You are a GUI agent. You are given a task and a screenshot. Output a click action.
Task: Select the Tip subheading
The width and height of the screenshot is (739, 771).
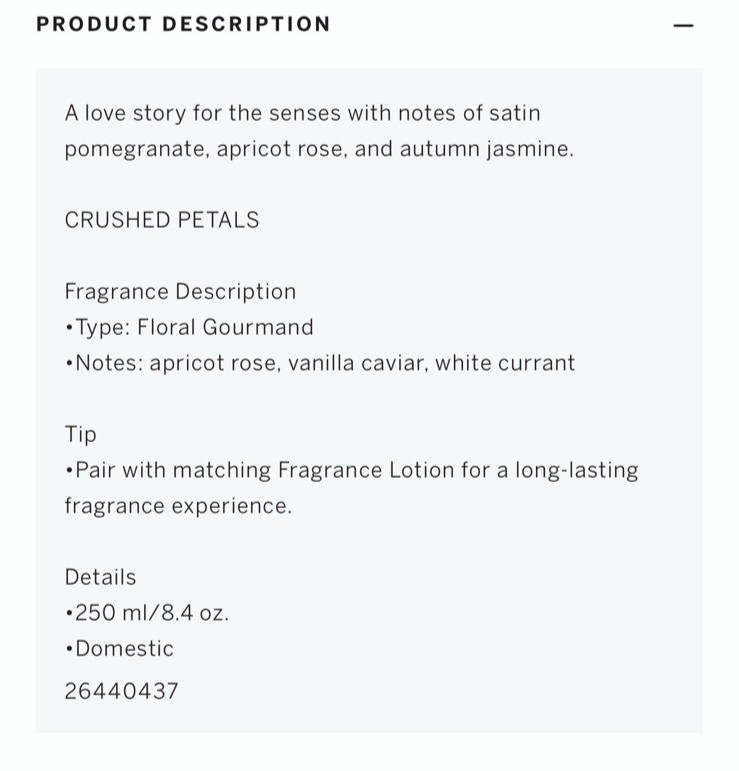81,434
